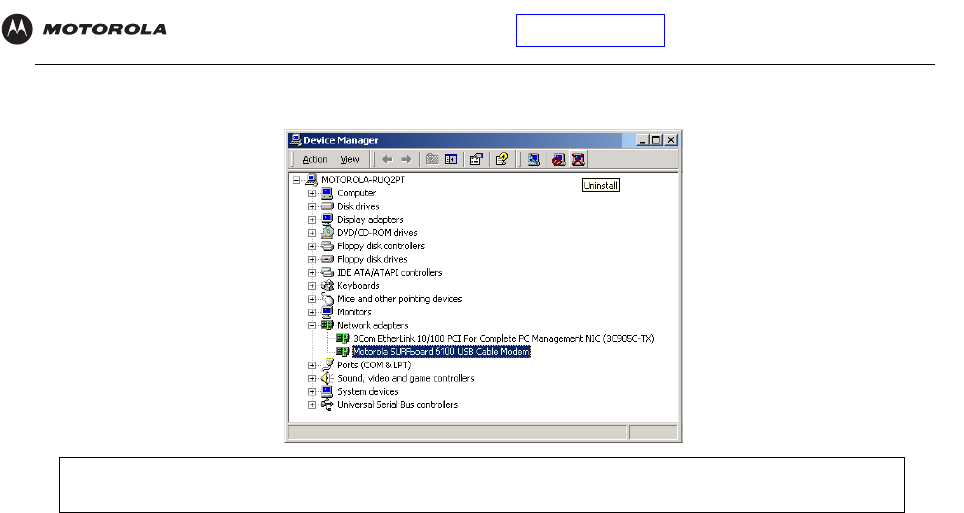The height and width of the screenshot is (513, 964).
Task: Click the Display adapters category icon
Action: (x=328, y=220)
